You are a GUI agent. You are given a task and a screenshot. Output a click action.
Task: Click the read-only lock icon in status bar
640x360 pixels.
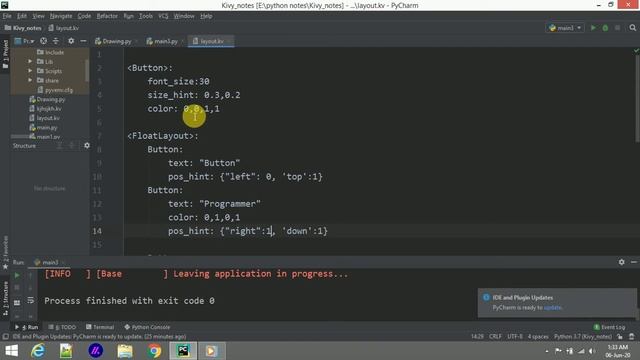pos(620,337)
